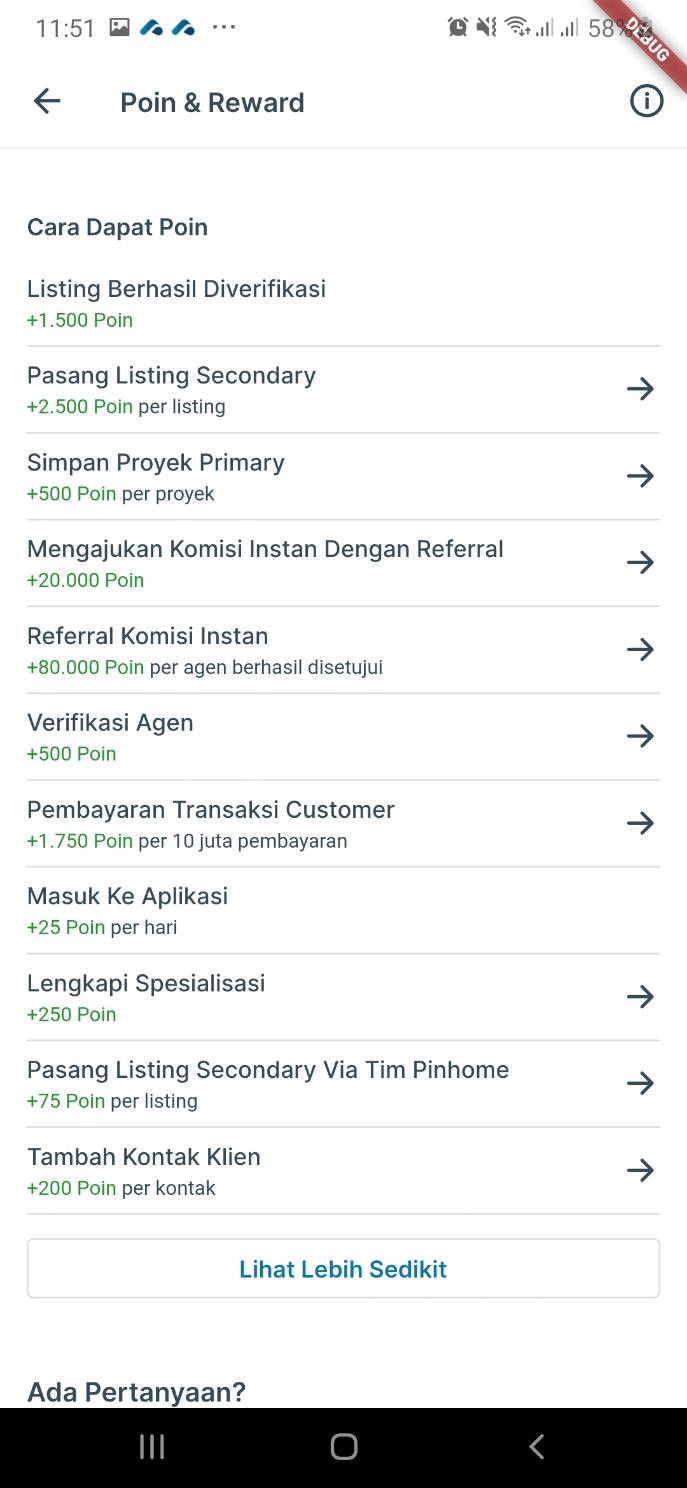Screen dimensions: 687x1488
Task: Open Android recent apps button
Action: click(152, 1446)
